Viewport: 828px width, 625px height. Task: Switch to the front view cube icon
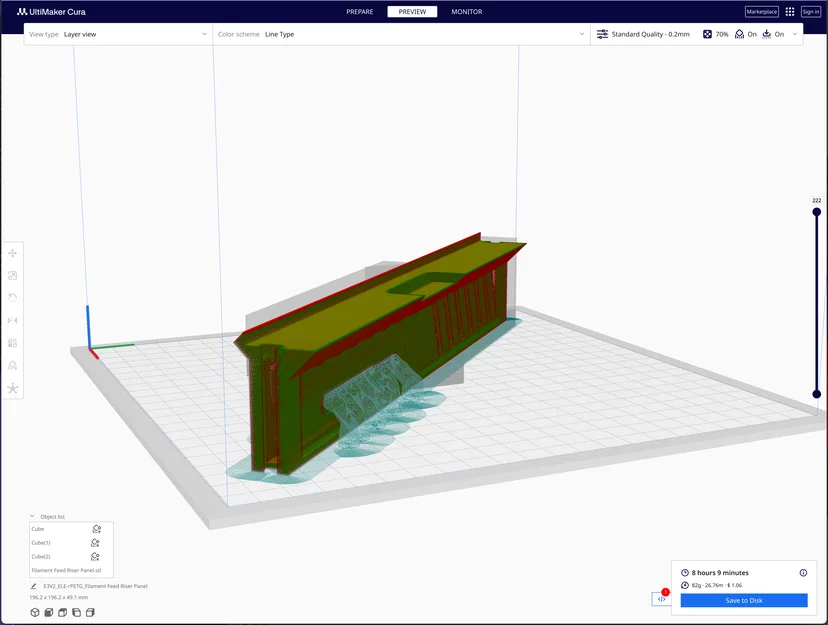[49, 612]
